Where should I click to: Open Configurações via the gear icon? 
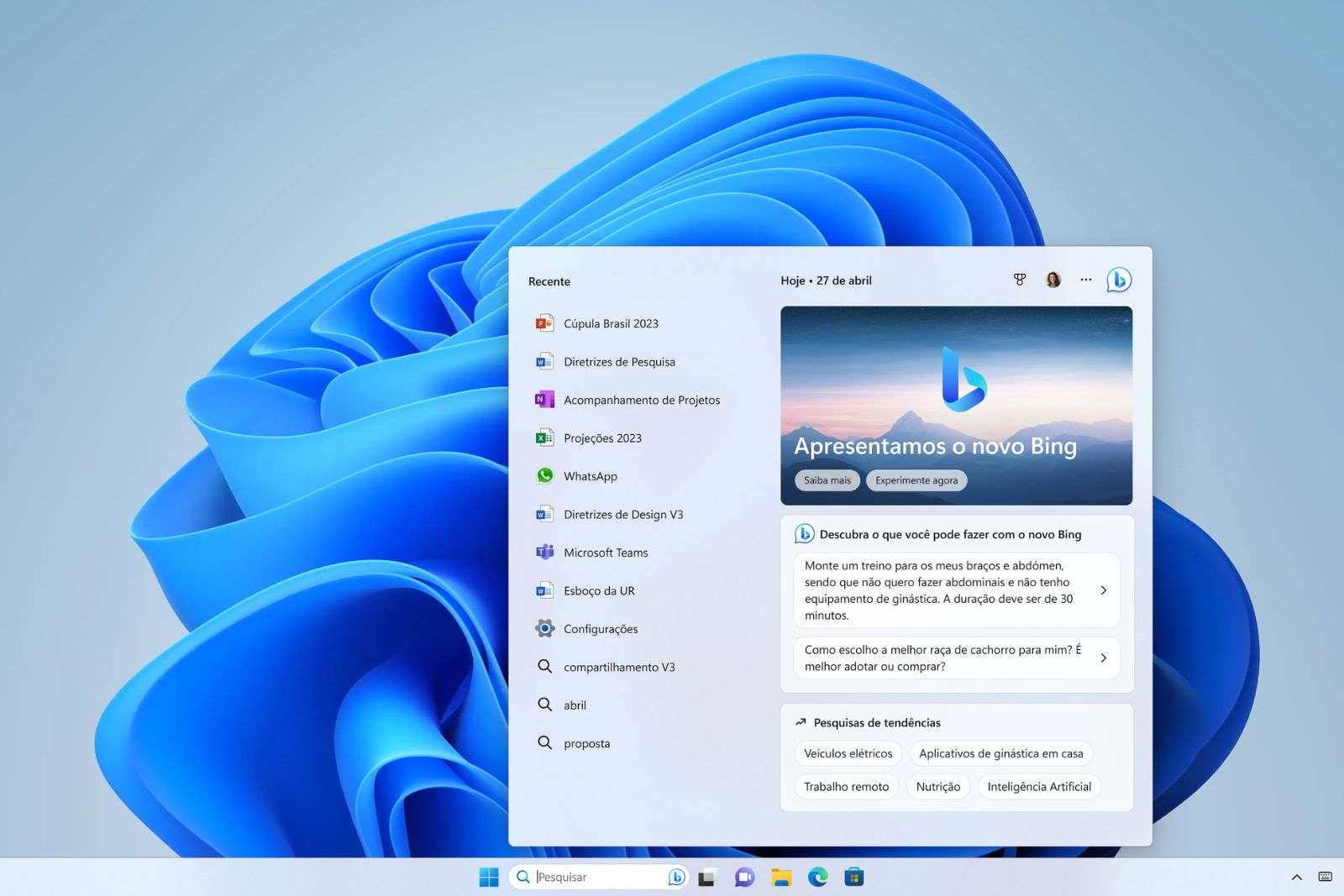[x=601, y=628]
